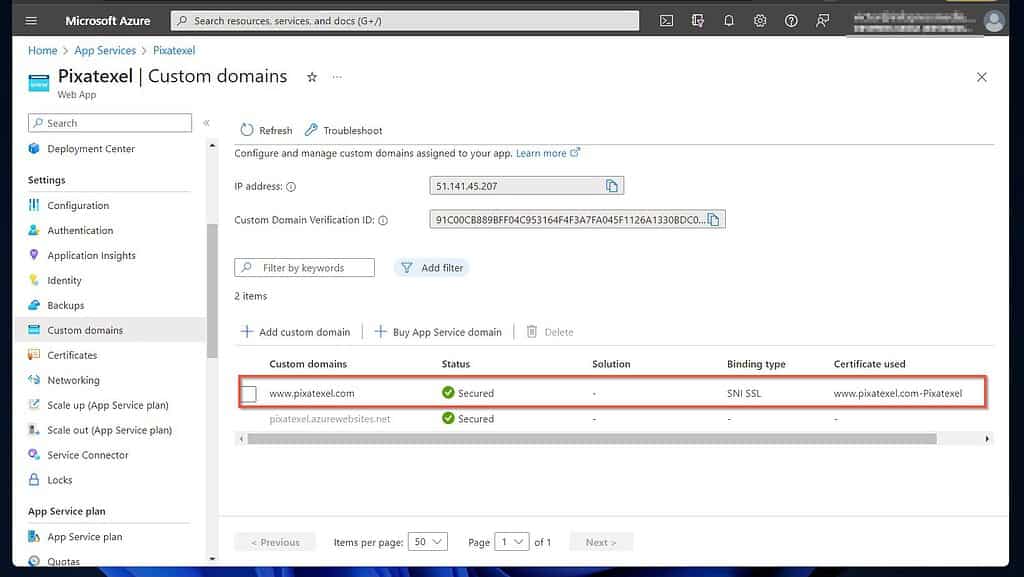This screenshot has width=1024, height=577.
Task: Open the Help question mark icon
Action: click(791, 21)
